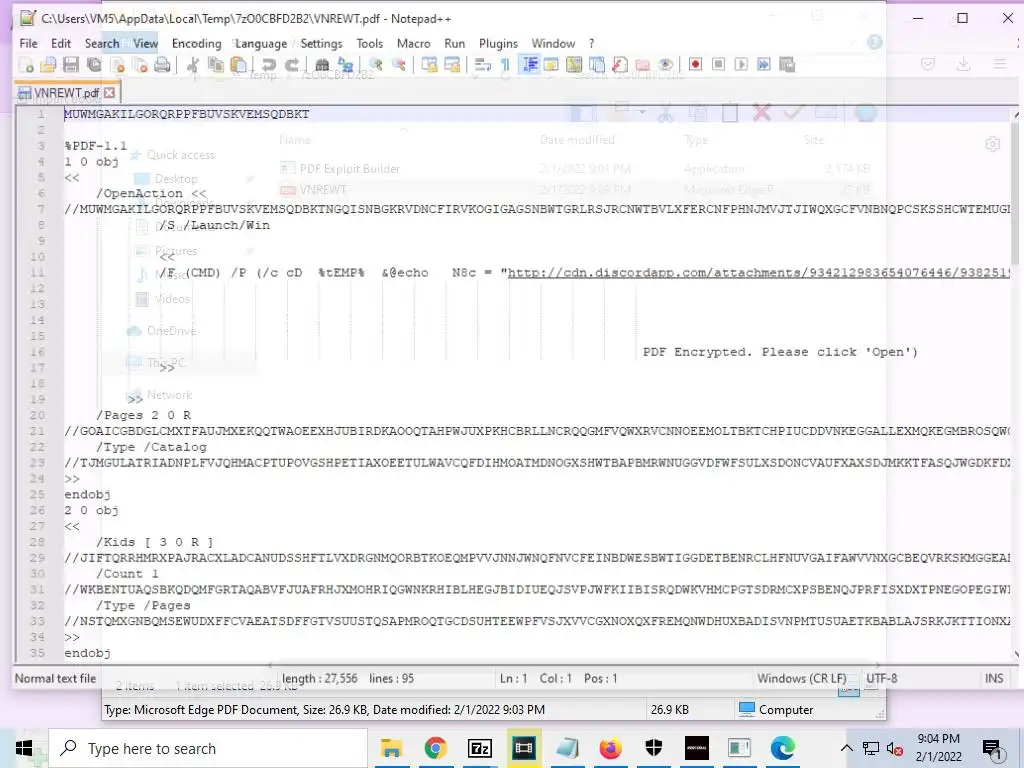Show hidden system tray icons chevron
The width and height of the screenshot is (1024, 768).
click(846, 748)
